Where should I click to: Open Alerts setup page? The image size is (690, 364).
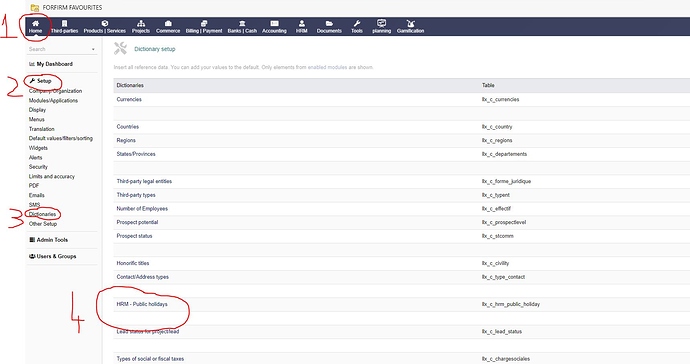point(36,158)
